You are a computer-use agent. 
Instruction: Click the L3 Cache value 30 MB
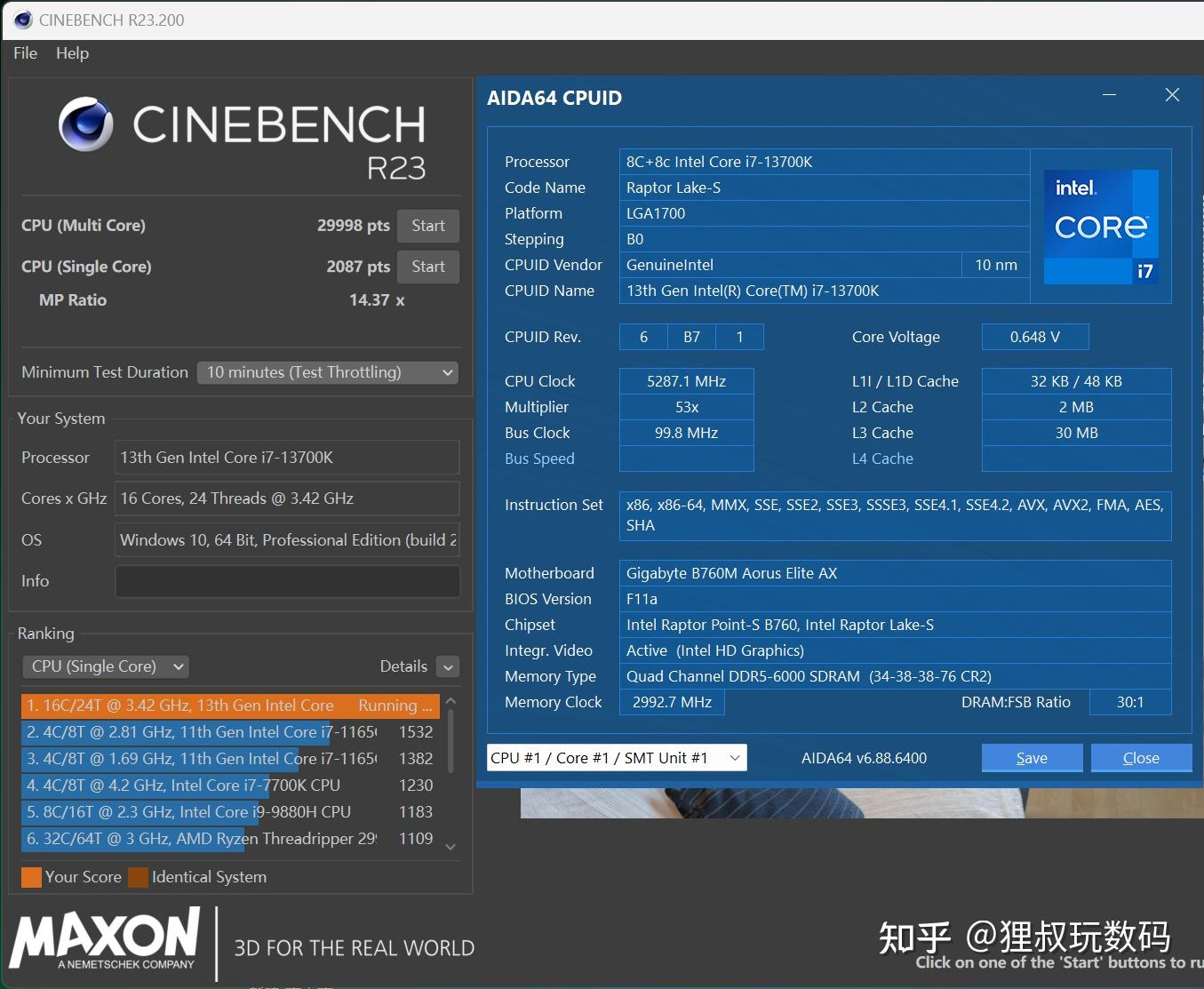coord(1076,433)
